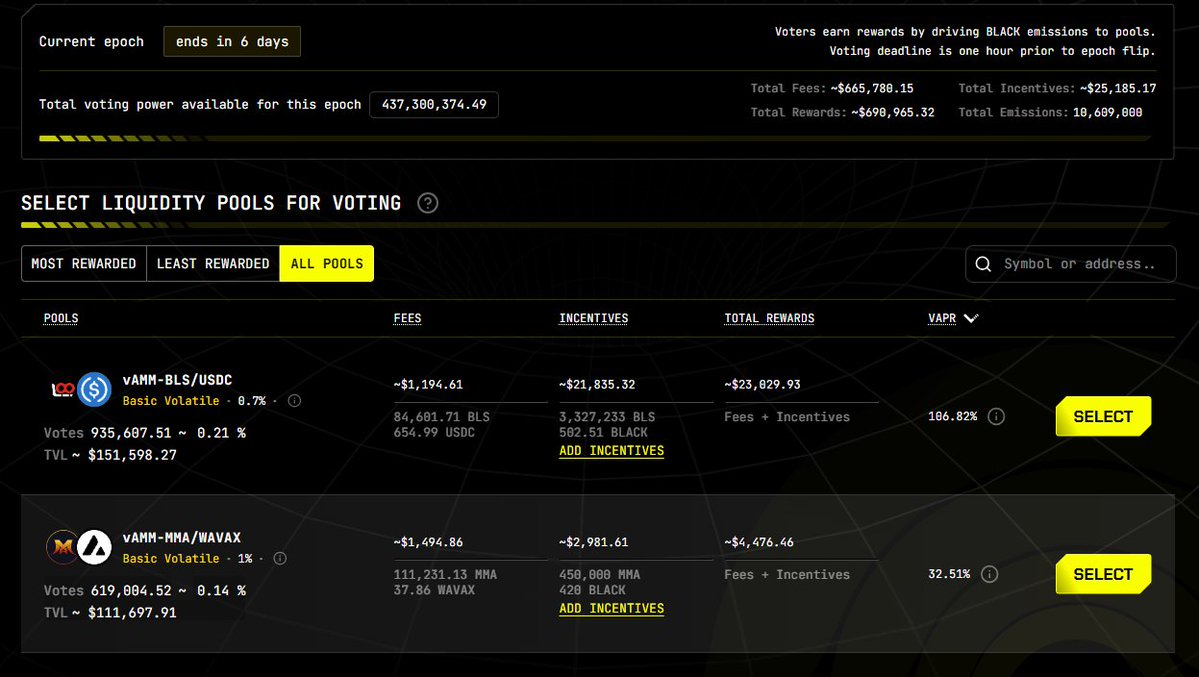Click Basic Volatile label under BLS/USDC
This screenshot has width=1199, height=677.
[171, 401]
